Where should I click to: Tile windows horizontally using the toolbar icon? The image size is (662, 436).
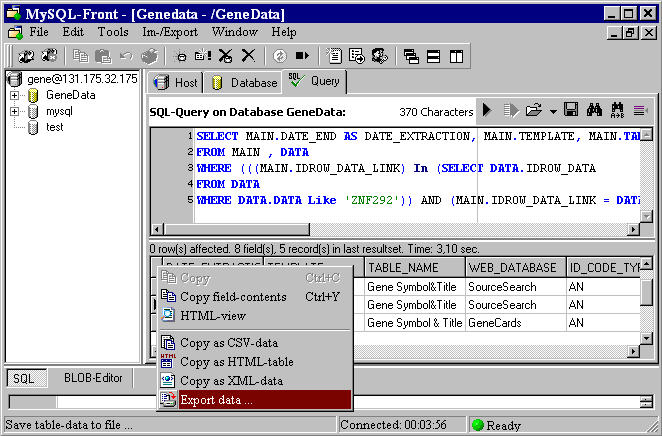pyautogui.click(x=434, y=56)
